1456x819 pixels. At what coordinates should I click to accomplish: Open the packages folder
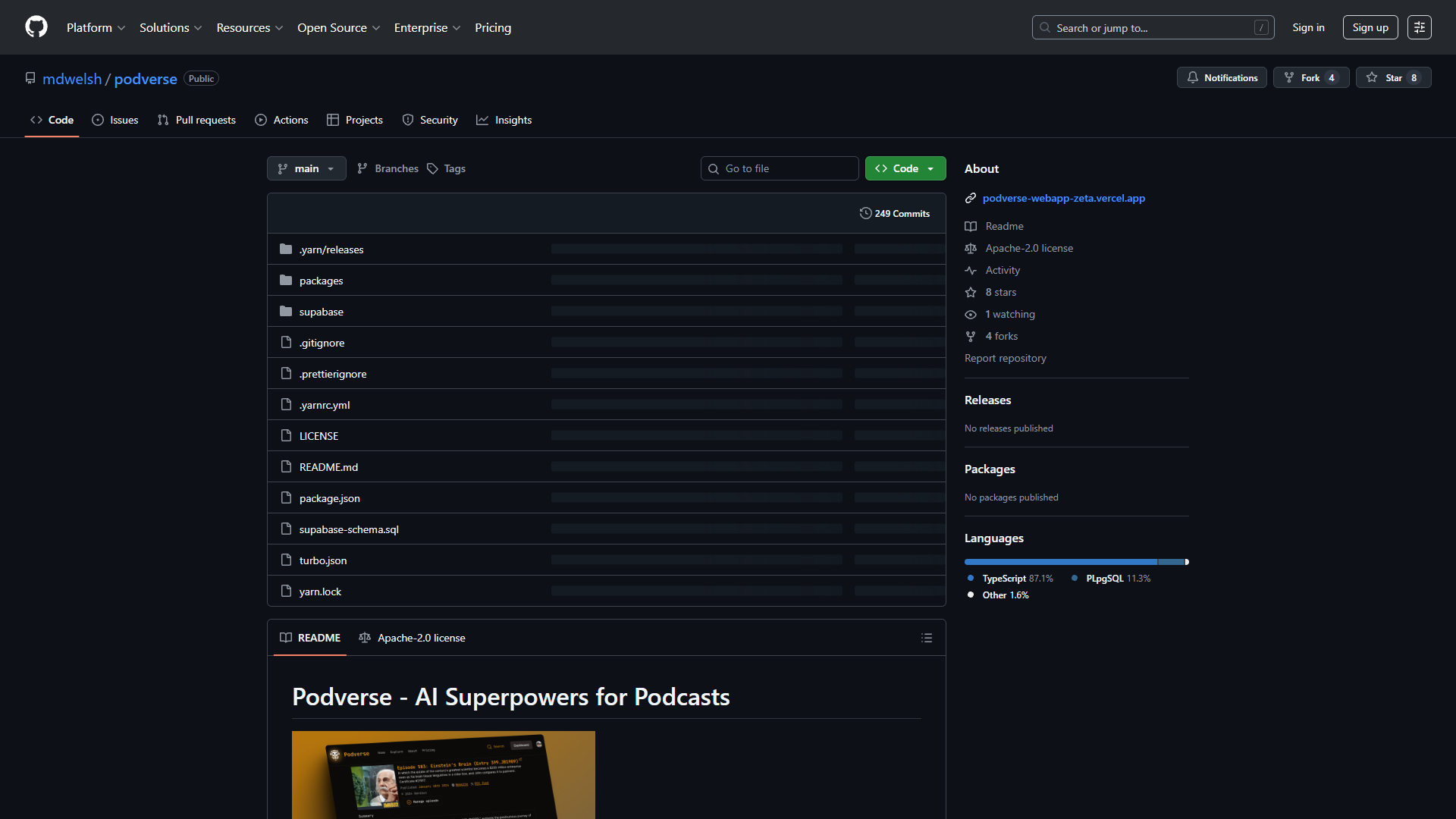[x=321, y=281]
